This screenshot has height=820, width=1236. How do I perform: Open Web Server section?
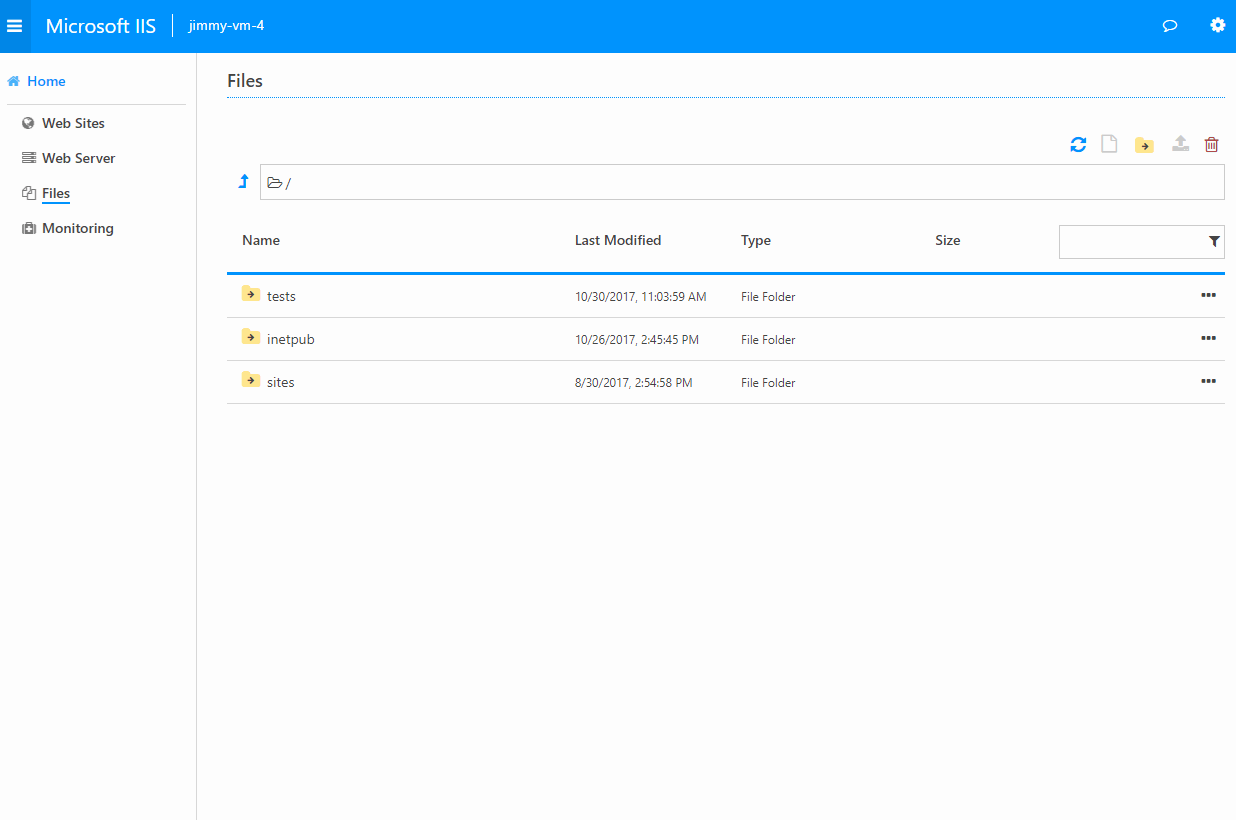78,158
